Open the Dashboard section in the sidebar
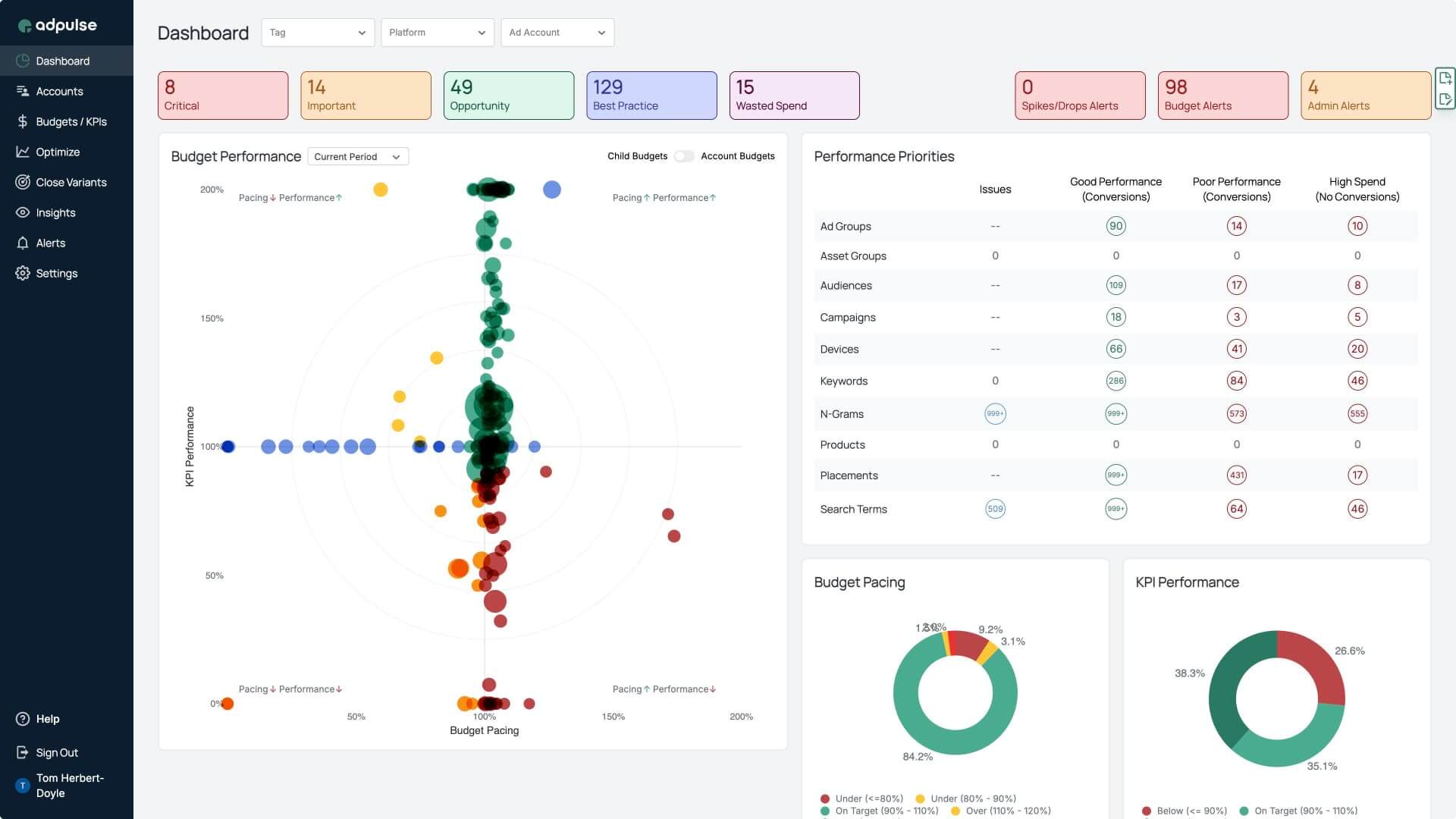This screenshot has width=1456, height=819. [x=62, y=61]
